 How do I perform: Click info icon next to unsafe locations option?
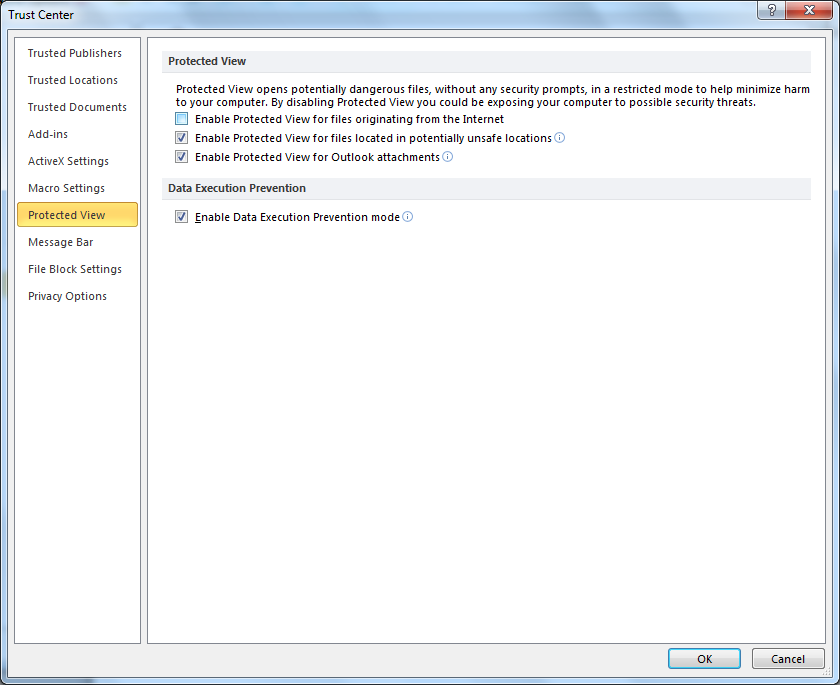[x=559, y=138]
